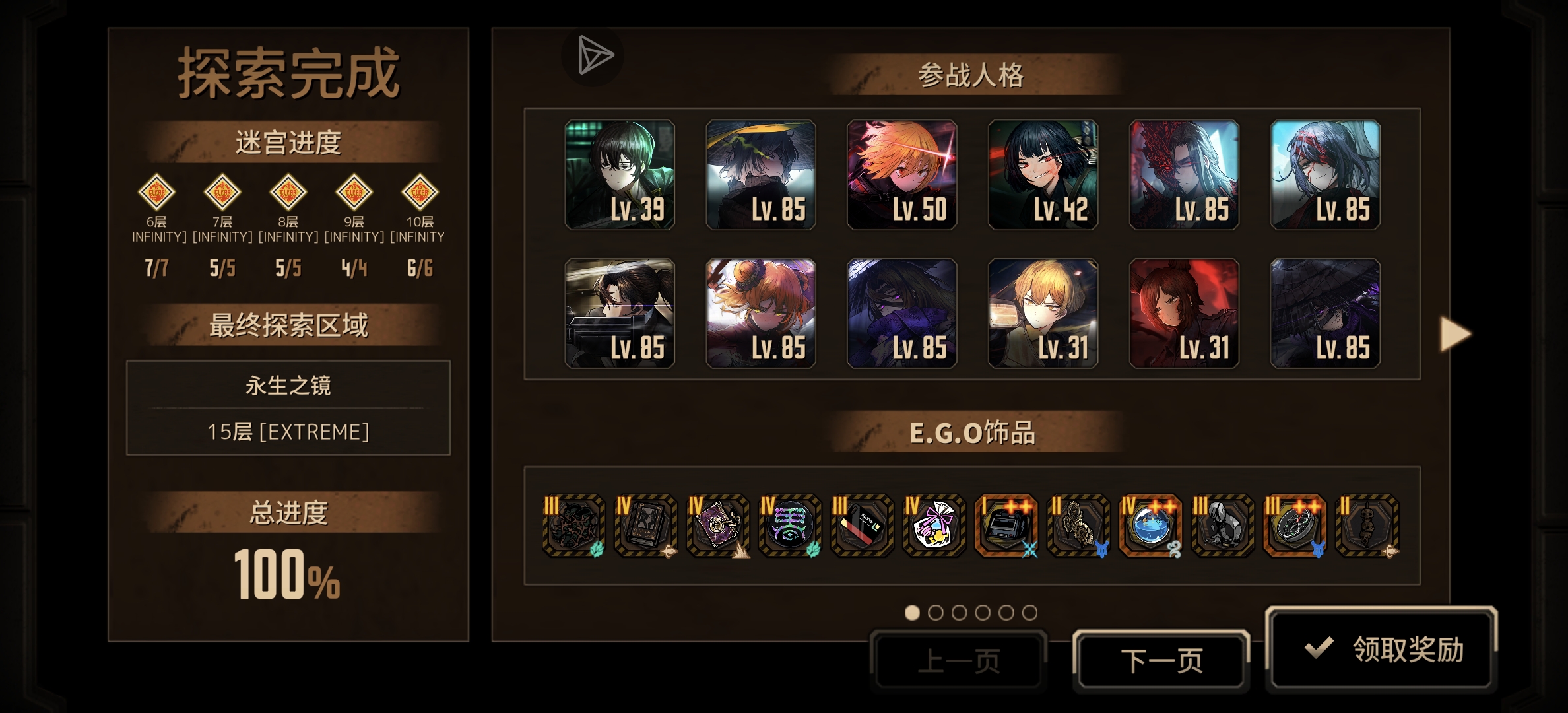Select Lv. 39 green-haired identity portrait
This screenshot has width=1568, height=713.
620,175
